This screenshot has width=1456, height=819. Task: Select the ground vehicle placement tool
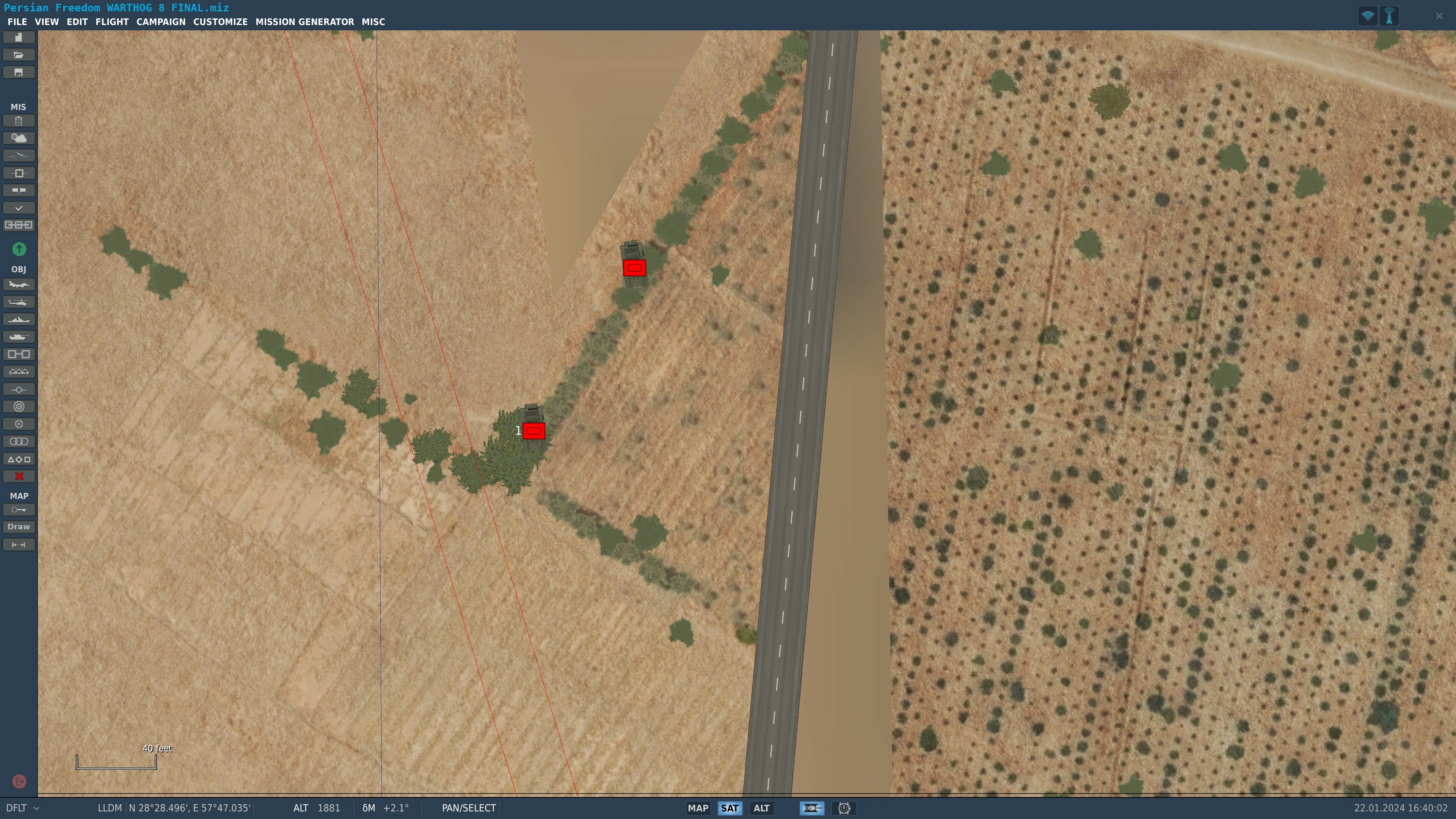(19, 337)
